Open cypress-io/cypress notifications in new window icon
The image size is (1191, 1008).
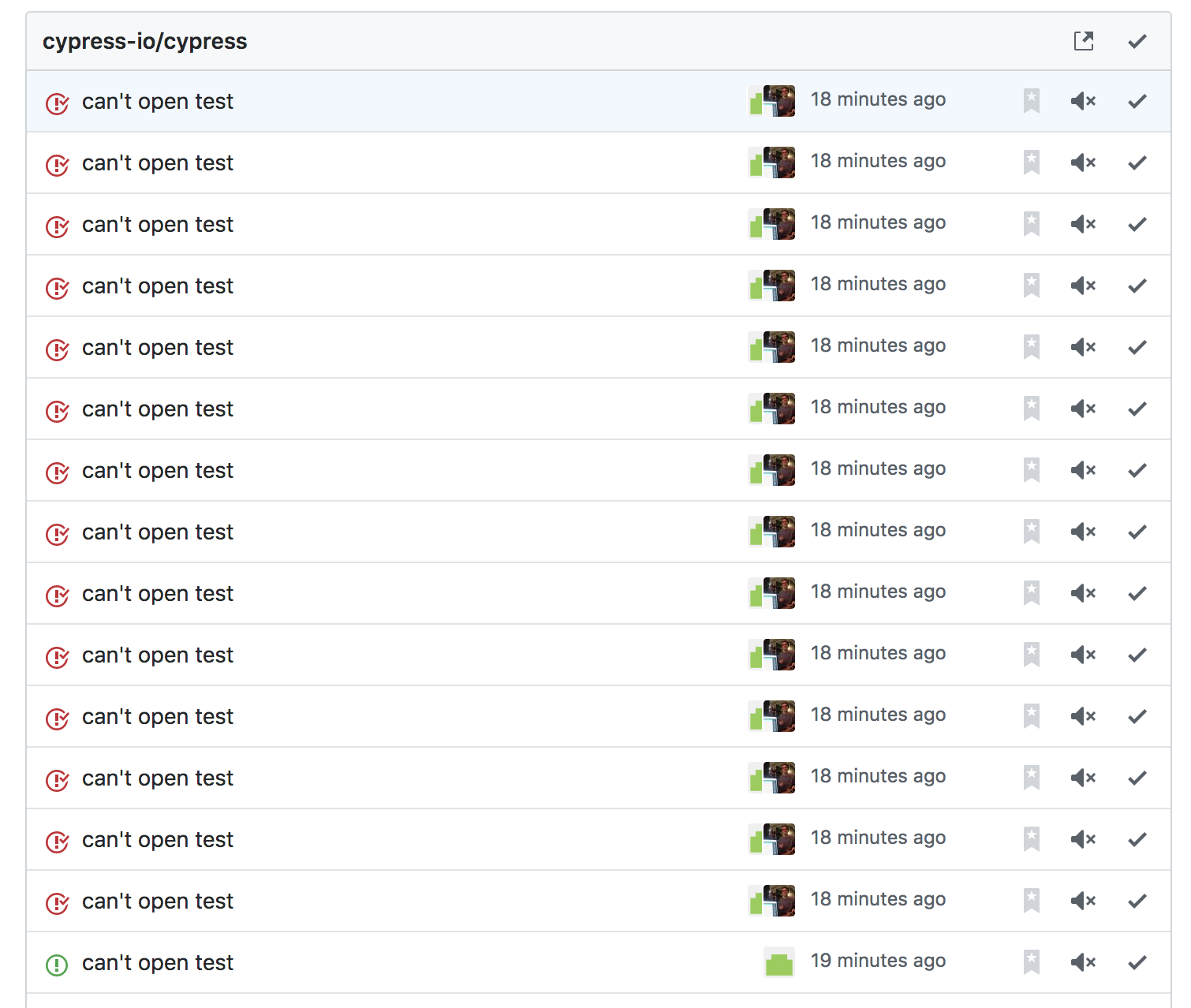click(x=1084, y=41)
